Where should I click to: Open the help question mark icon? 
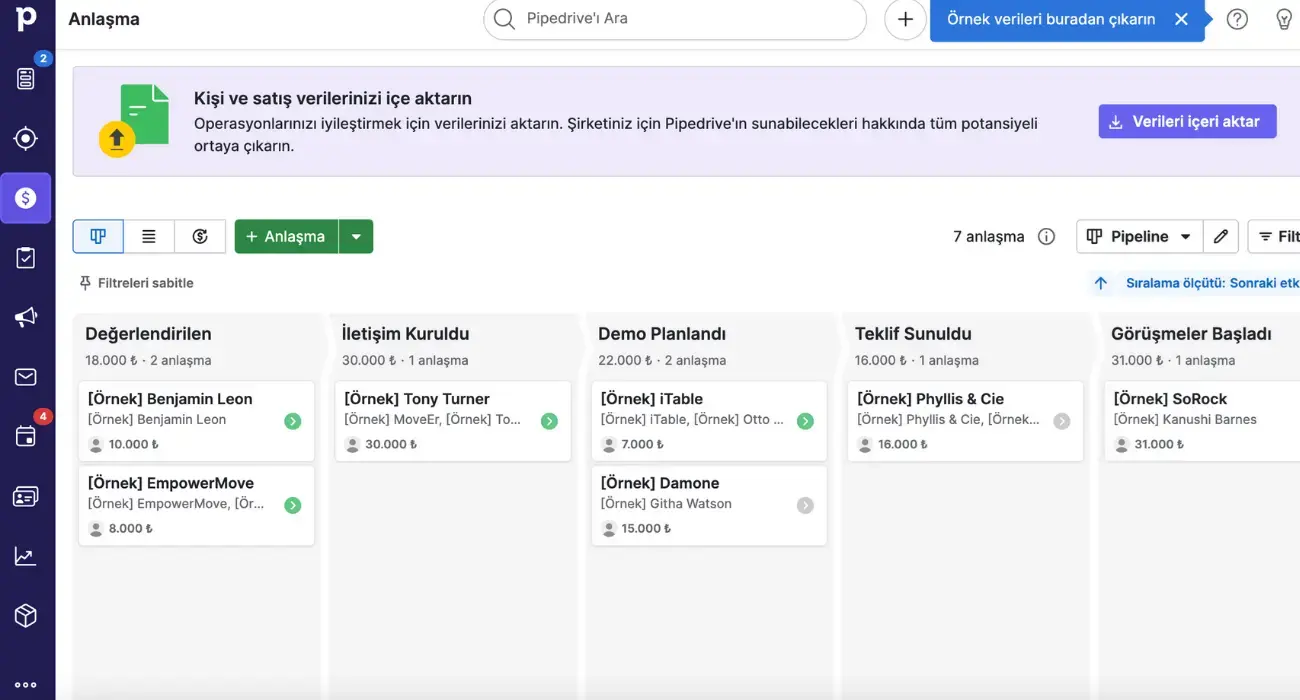(1237, 19)
